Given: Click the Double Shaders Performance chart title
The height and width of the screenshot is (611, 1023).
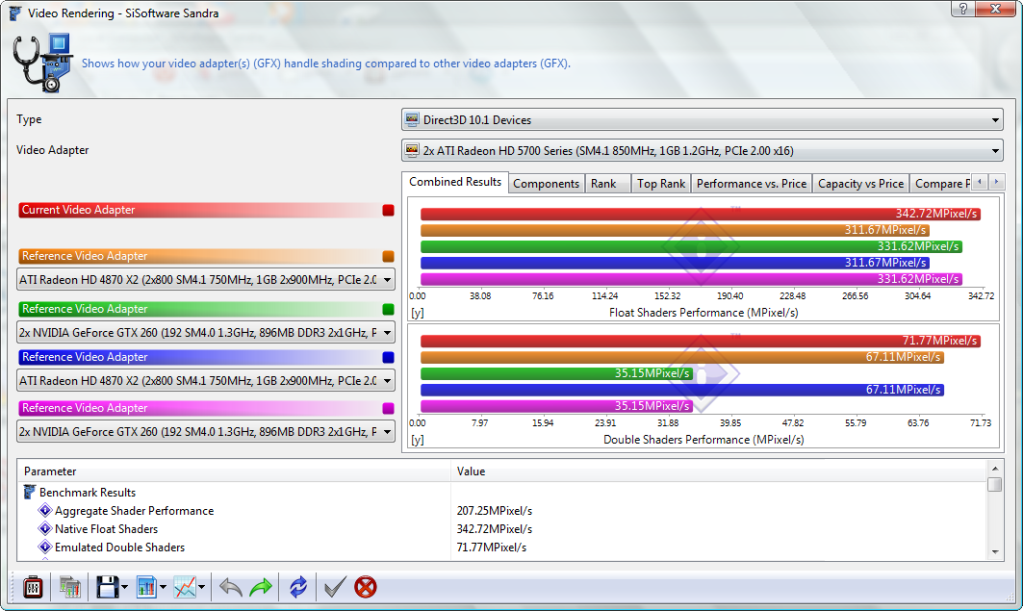Looking at the screenshot, I should coord(703,440).
